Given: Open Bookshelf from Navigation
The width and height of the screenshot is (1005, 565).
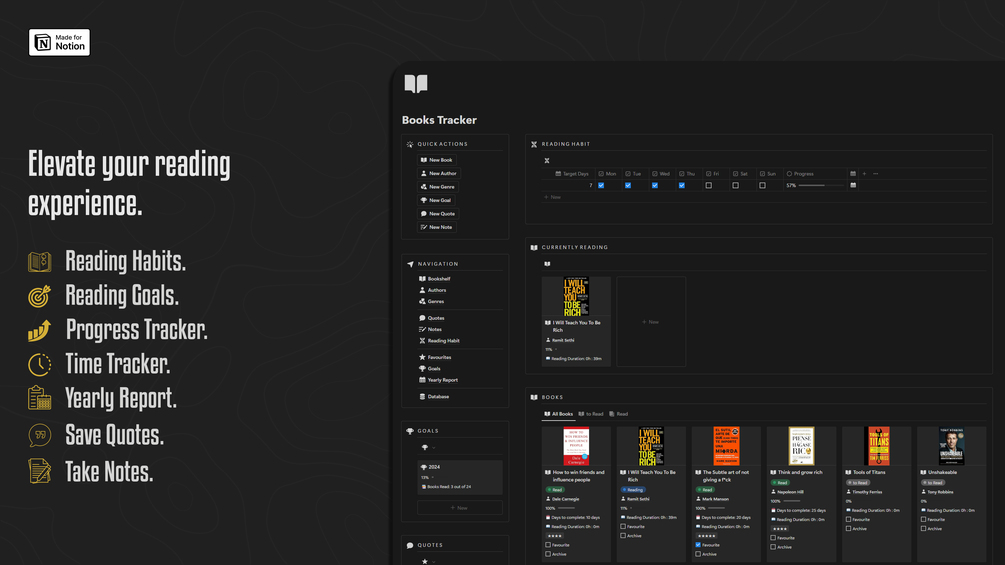Looking at the screenshot, I should pos(435,279).
